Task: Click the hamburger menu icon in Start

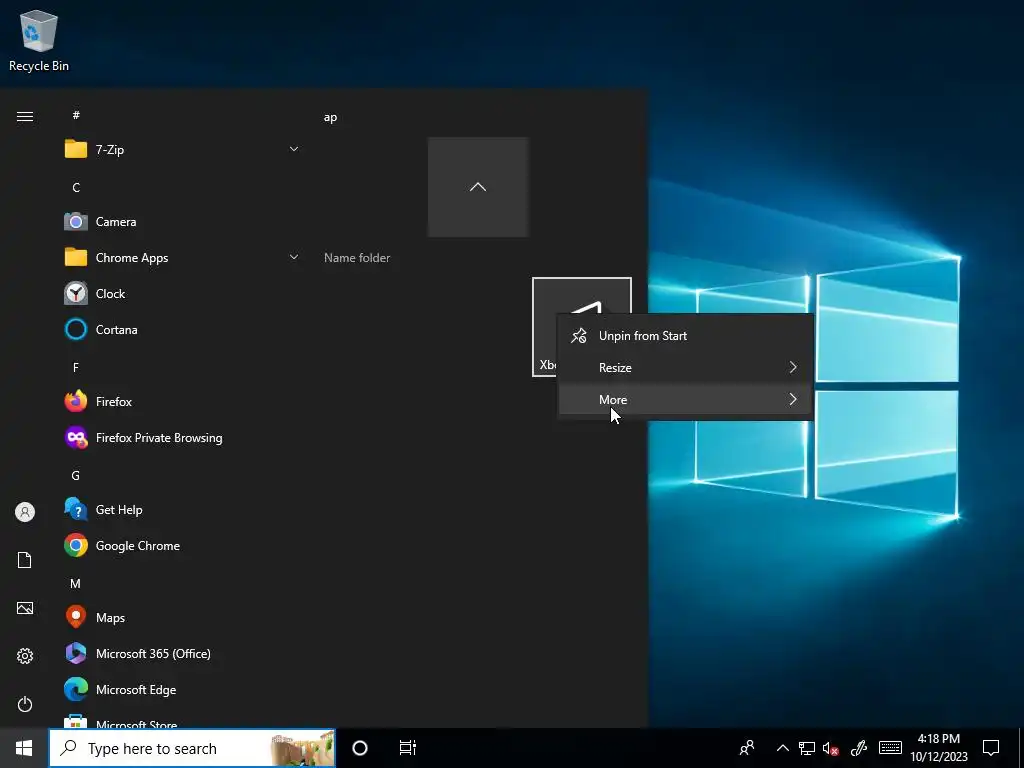Action: click(x=25, y=116)
